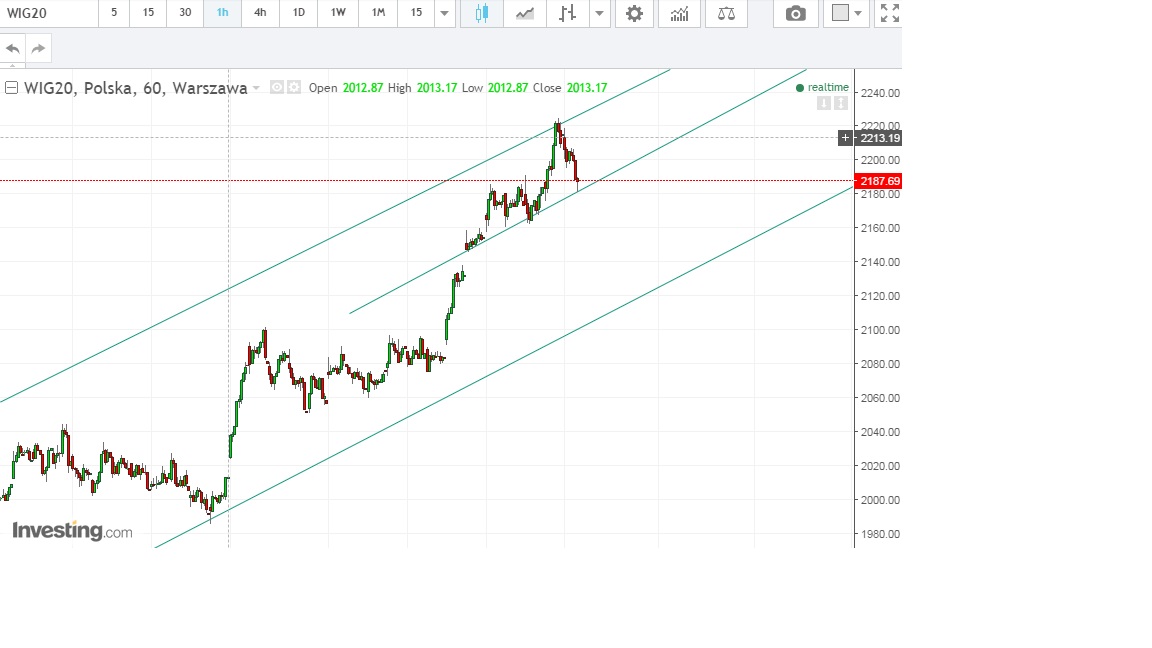Click the 1980.00 price axis label
This screenshot has width=1152, height=648.
click(880, 534)
